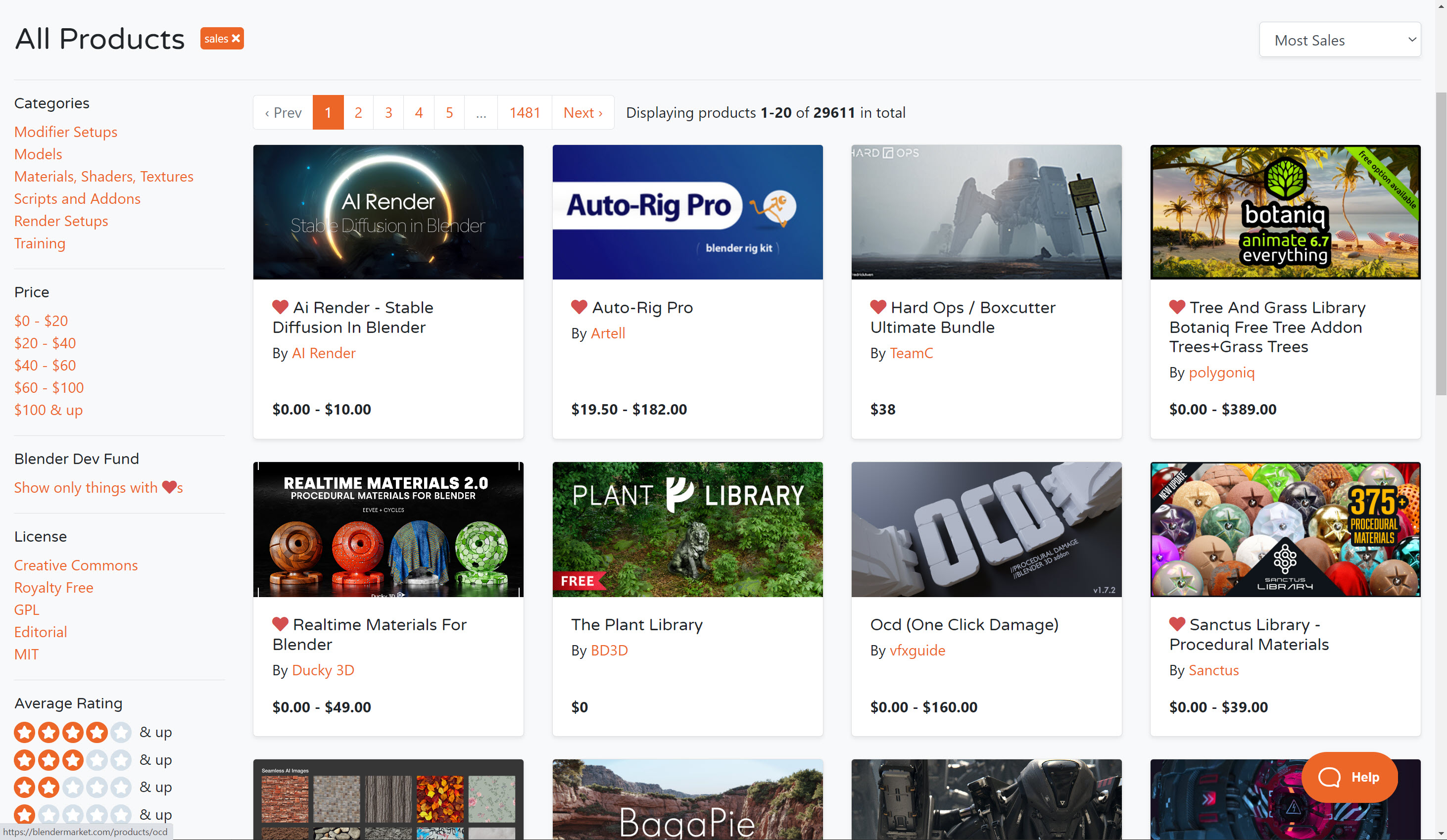Click heart icon on Auto-Rig Pro
Screen dimensions: 1447x840
tap(579, 307)
